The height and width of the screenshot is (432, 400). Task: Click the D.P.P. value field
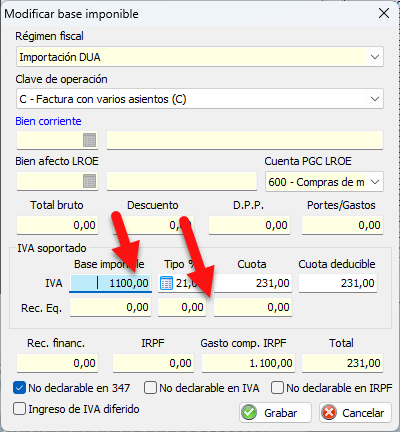click(249, 225)
